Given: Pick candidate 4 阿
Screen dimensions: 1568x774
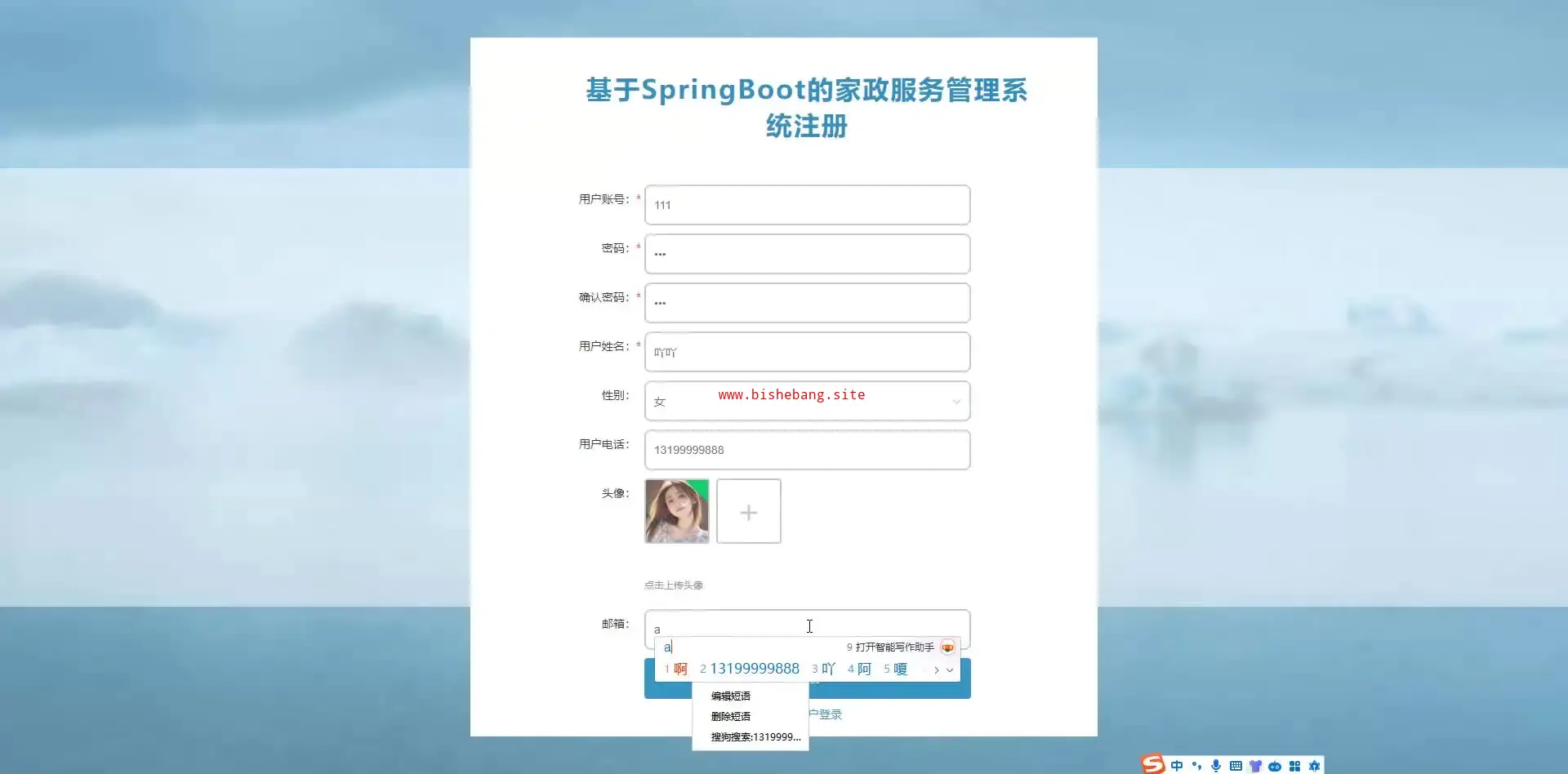Looking at the screenshot, I should tap(859, 669).
